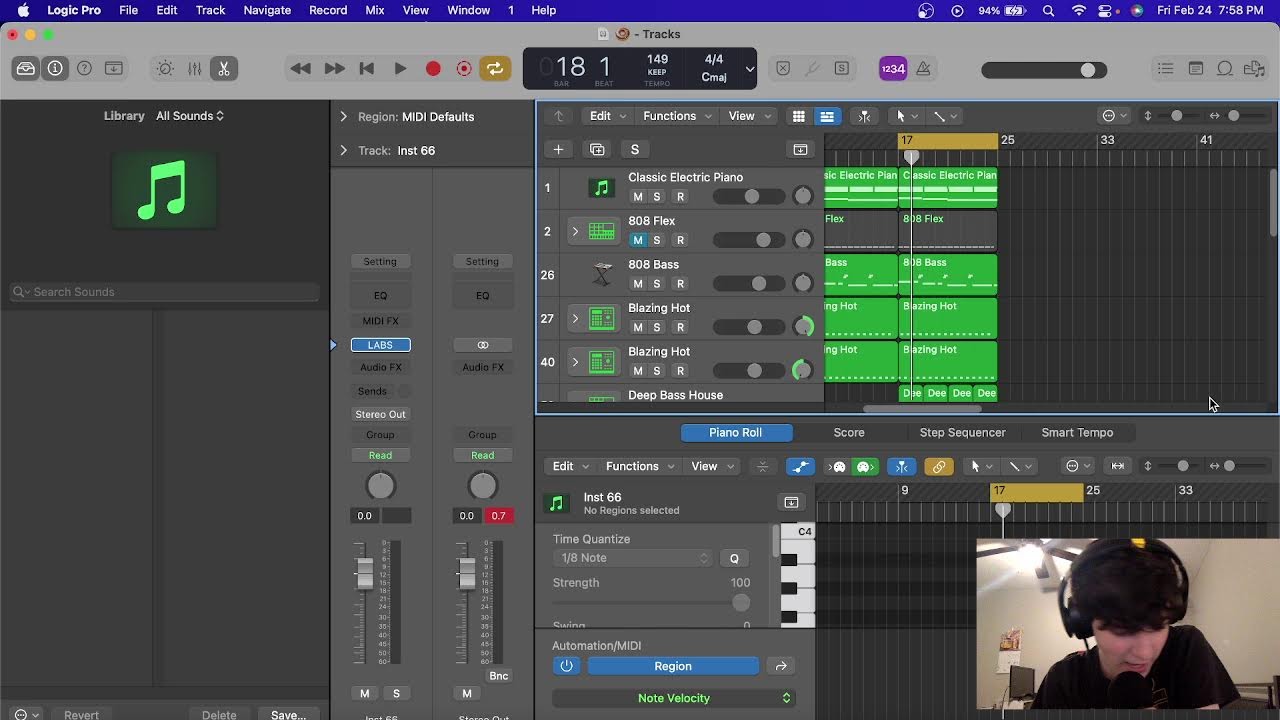The width and height of the screenshot is (1280, 720).
Task: Click the Stereo Out output slot
Action: [380, 414]
